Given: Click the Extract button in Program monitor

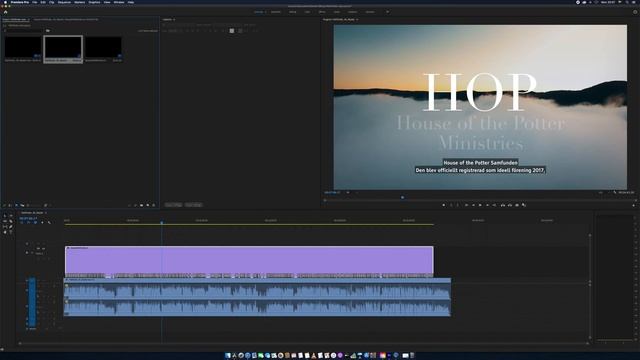Looking at the screenshot, I should coord(510,205).
